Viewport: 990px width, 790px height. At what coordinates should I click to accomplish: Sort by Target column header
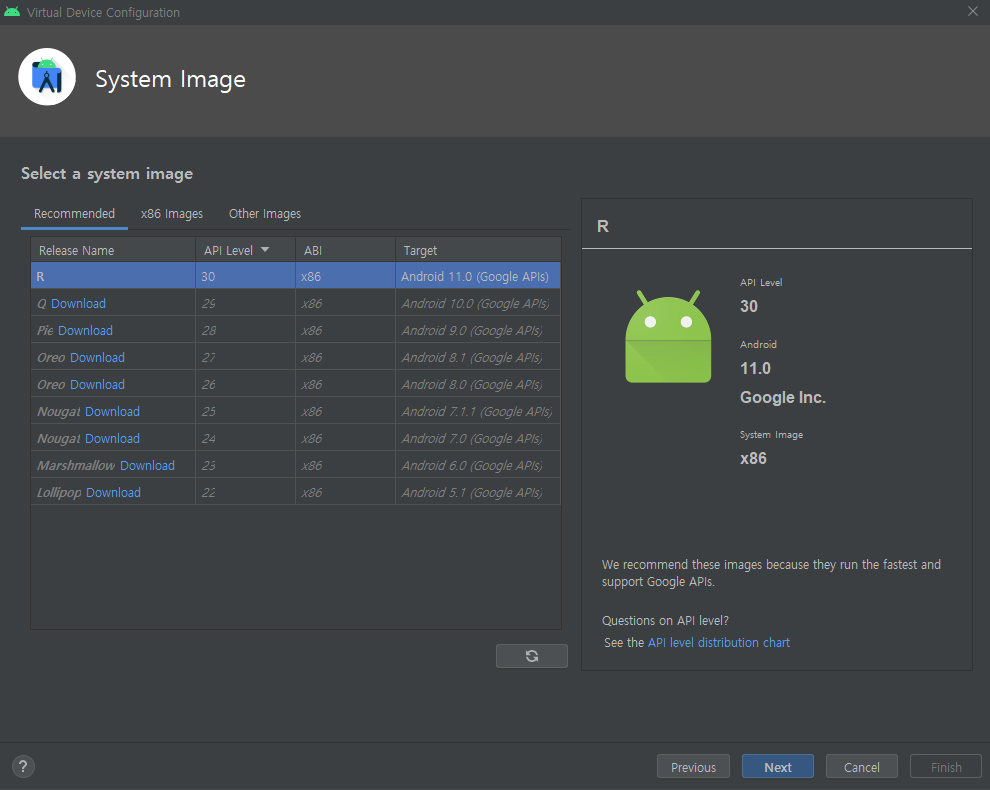[478, 250]
